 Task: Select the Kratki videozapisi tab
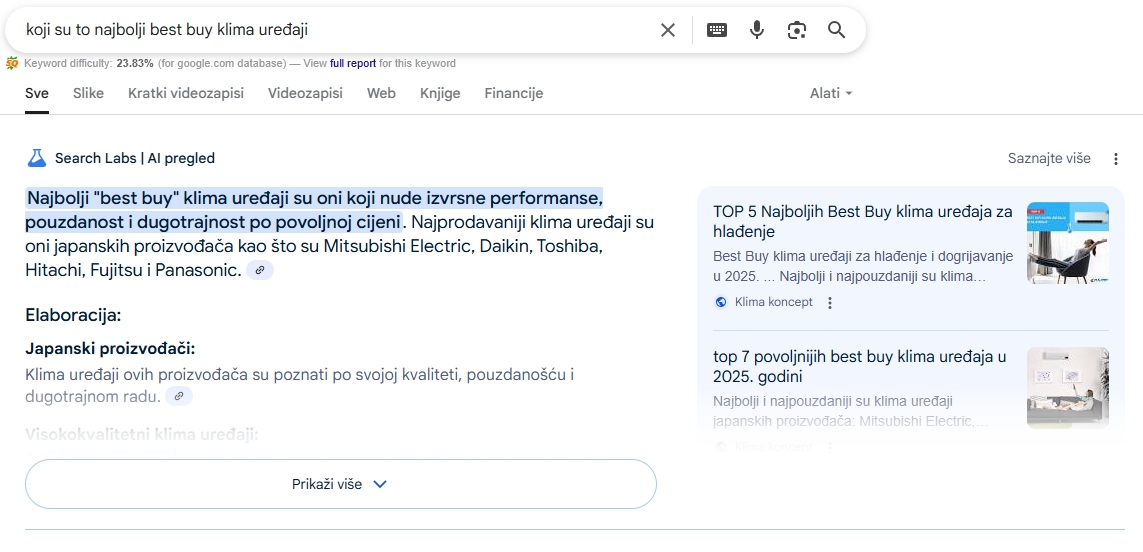[186, 93]
